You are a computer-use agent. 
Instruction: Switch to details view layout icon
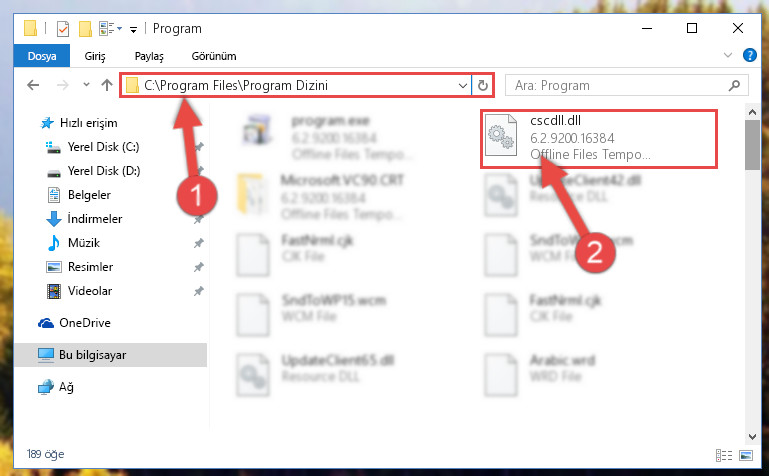coord(724,455)
